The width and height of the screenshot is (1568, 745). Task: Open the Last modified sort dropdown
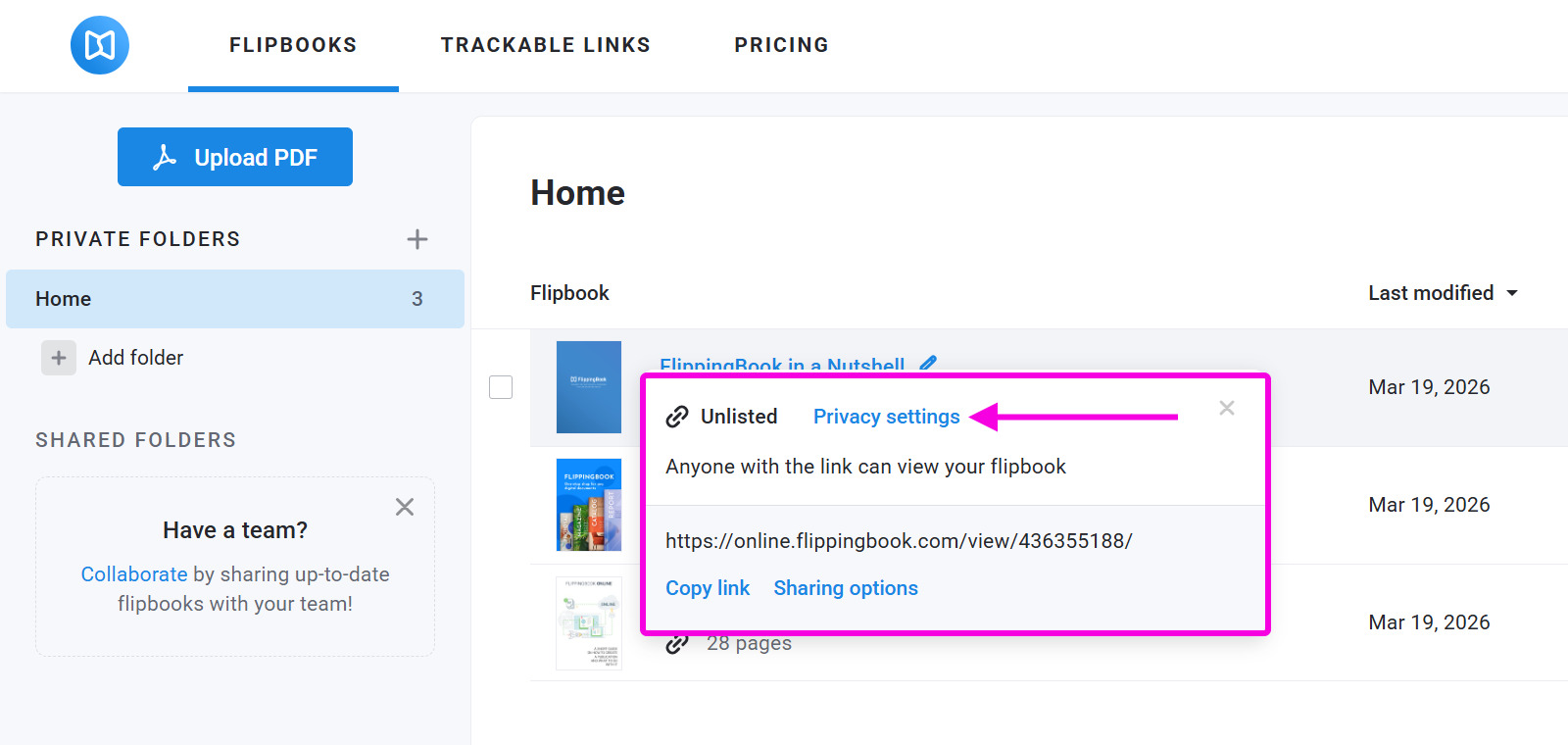1443,293
